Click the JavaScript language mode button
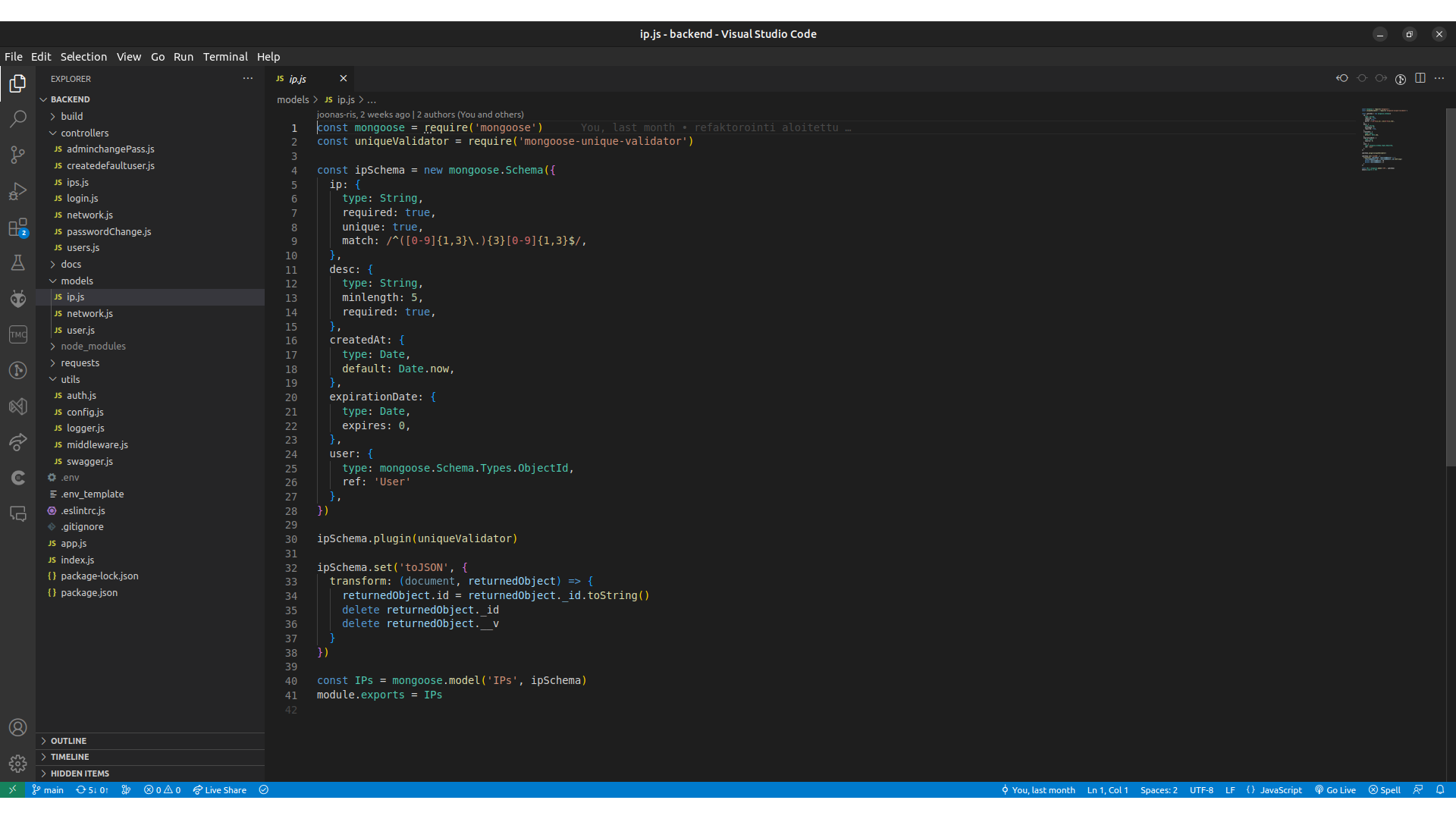The height and width of the screenshot is (819, 1456). [x=1280, y=790]
